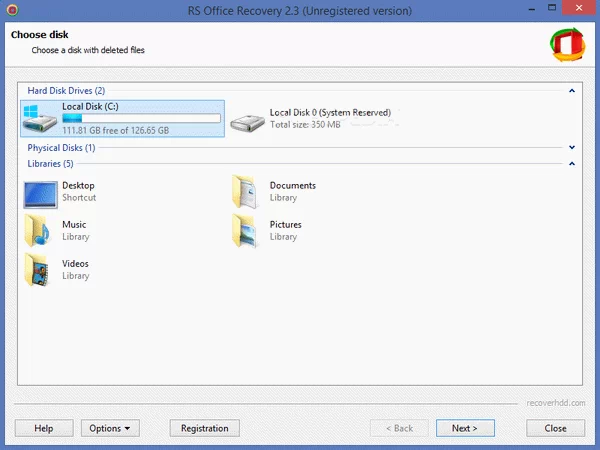
Task: Click the 'Libraries (5)' header
Action: [x=50, y=164]
